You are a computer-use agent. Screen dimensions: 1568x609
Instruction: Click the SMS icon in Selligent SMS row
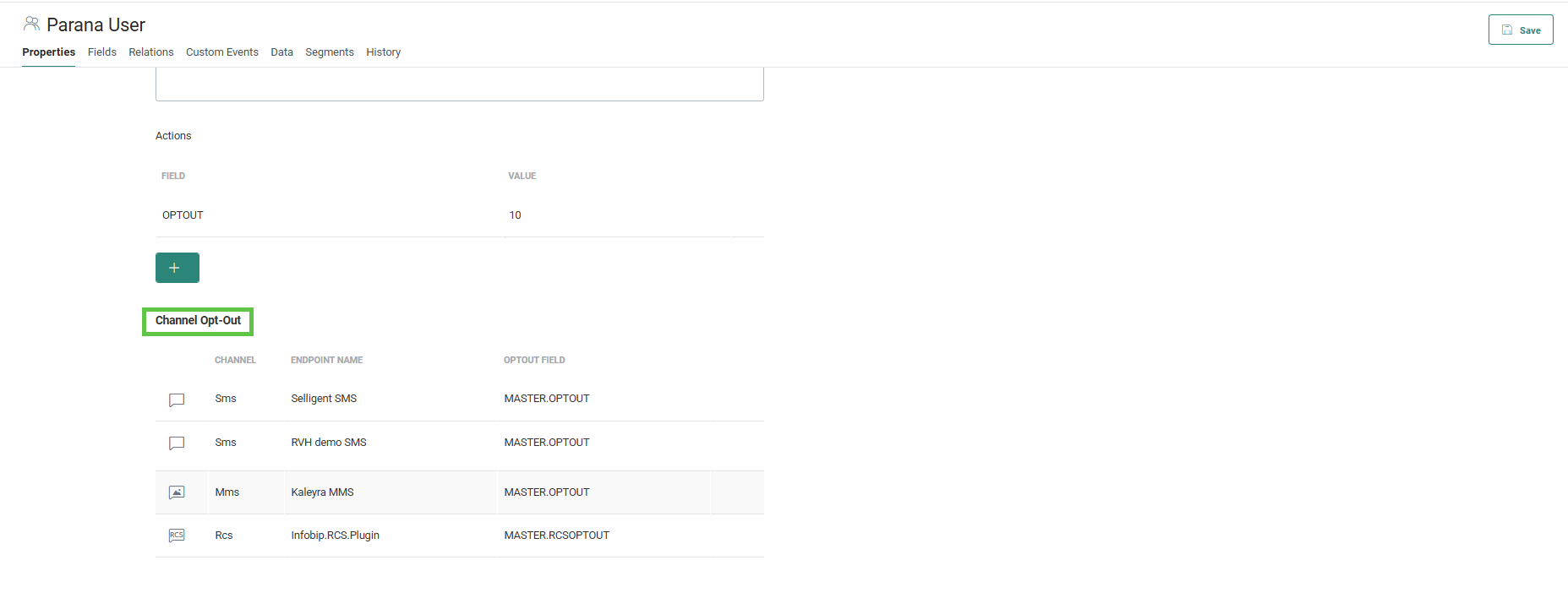[x=177, y=400]
